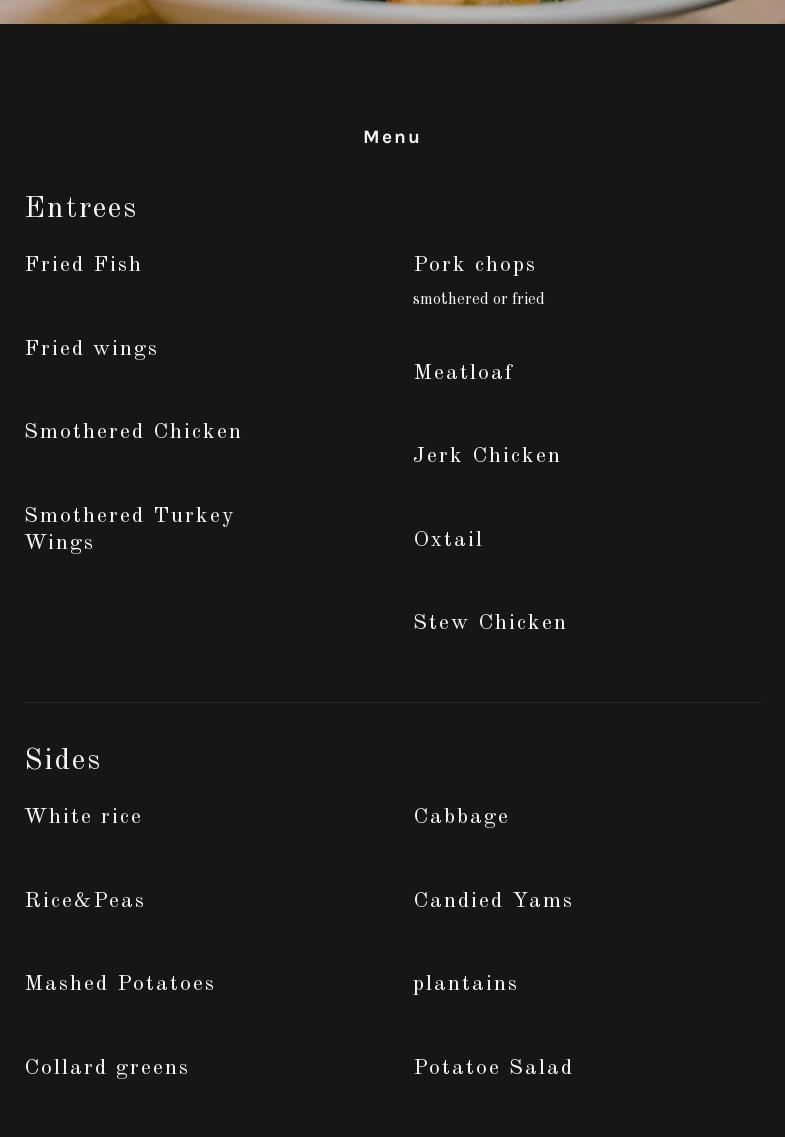This screenshot has width=785, height=1137.
Task: Select Rice&Peas from sides
Action: click(x=85, y=901)
